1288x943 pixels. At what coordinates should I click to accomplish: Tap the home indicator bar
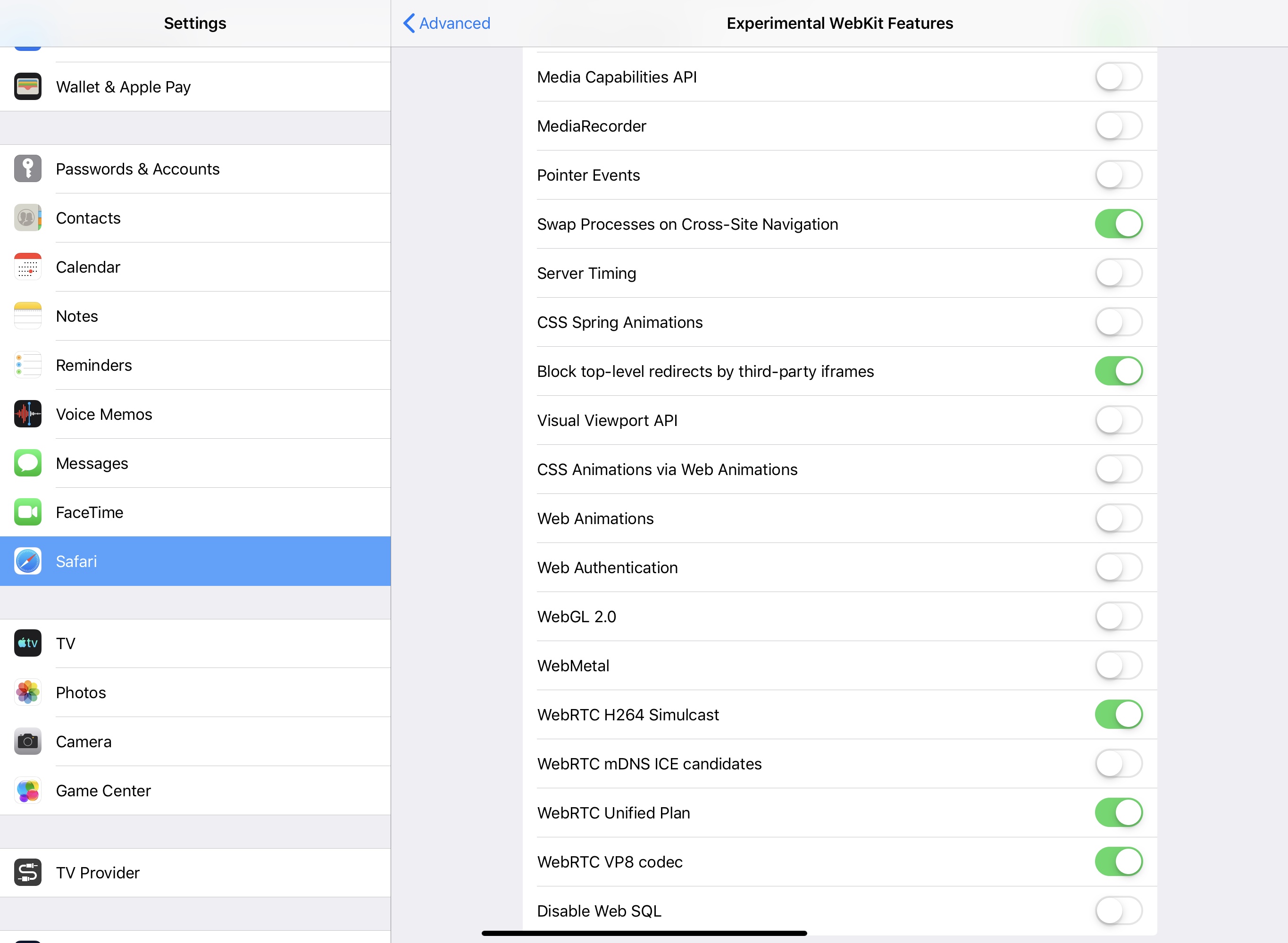[x=644, y=933]
